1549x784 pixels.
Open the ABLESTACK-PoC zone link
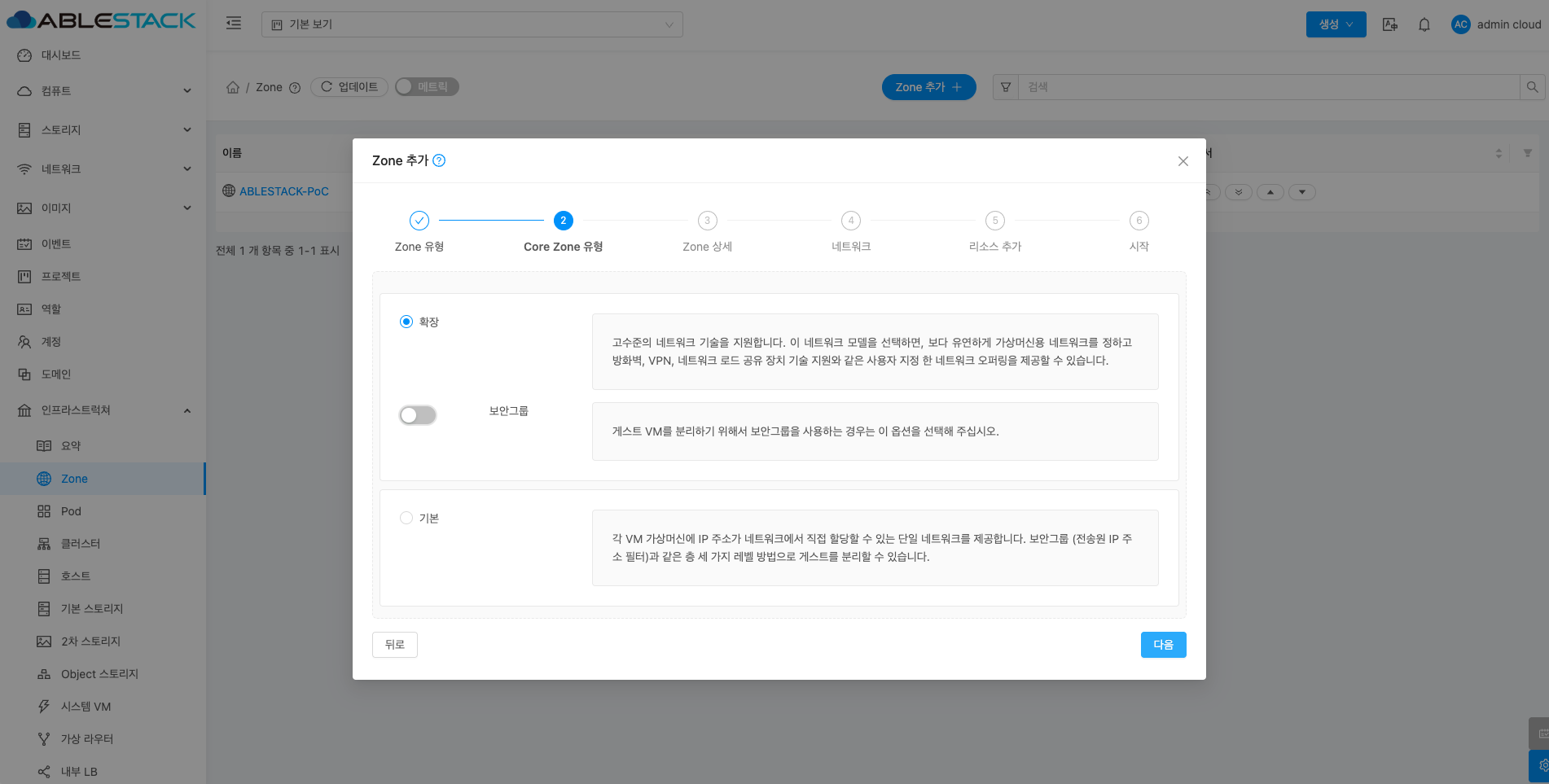pyautogui.click(x=284, y=191)
